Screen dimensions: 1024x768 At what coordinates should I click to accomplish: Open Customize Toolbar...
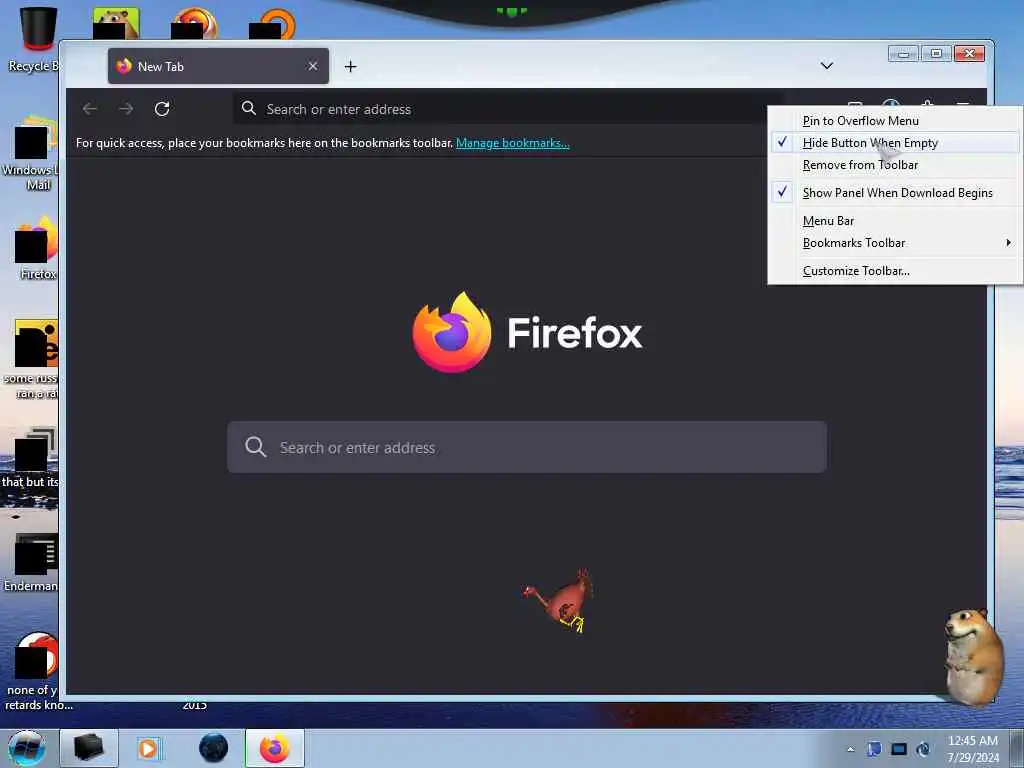point(895,271)
